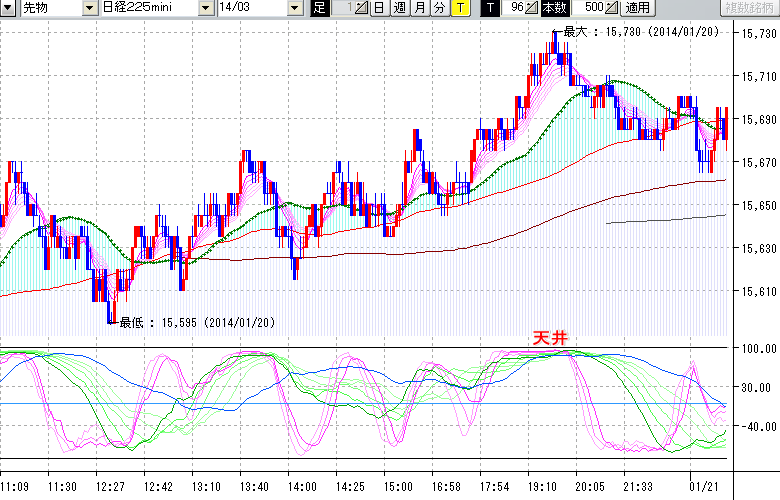The image size is (780, 500).
Task: Click the 最大 15,730 high price marker
Action: point(640,31)
